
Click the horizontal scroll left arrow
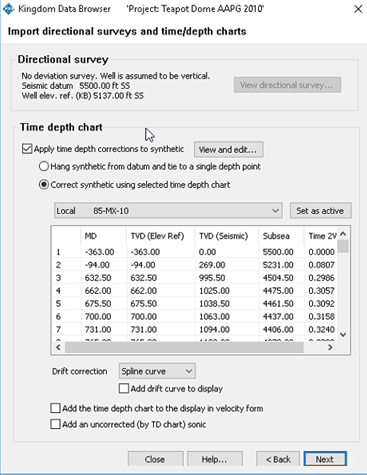pyautogui.click(x=58, y=347)
